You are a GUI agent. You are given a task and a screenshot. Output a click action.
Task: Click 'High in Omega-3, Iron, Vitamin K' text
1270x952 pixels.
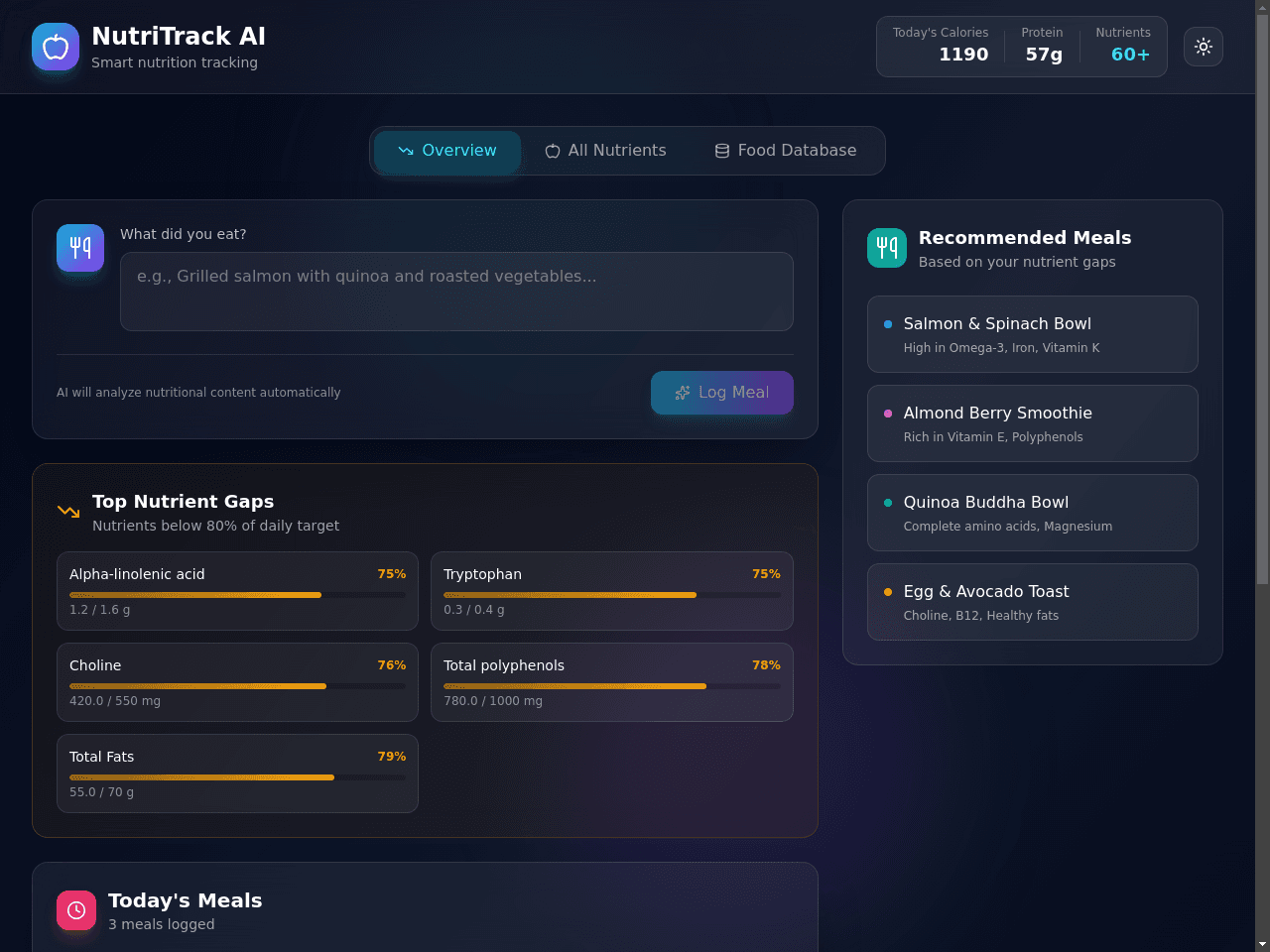pyautogui.click(x=1001, y=348)
